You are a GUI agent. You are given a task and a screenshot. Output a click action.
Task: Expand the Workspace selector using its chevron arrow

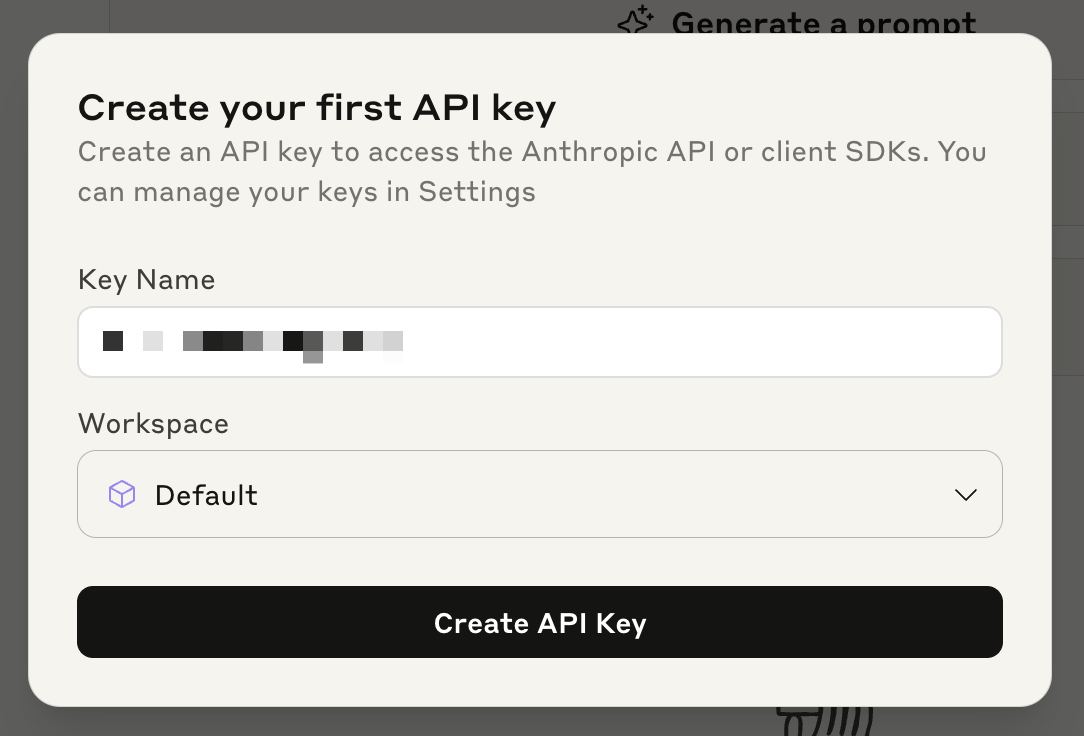(x=965, y=495)
